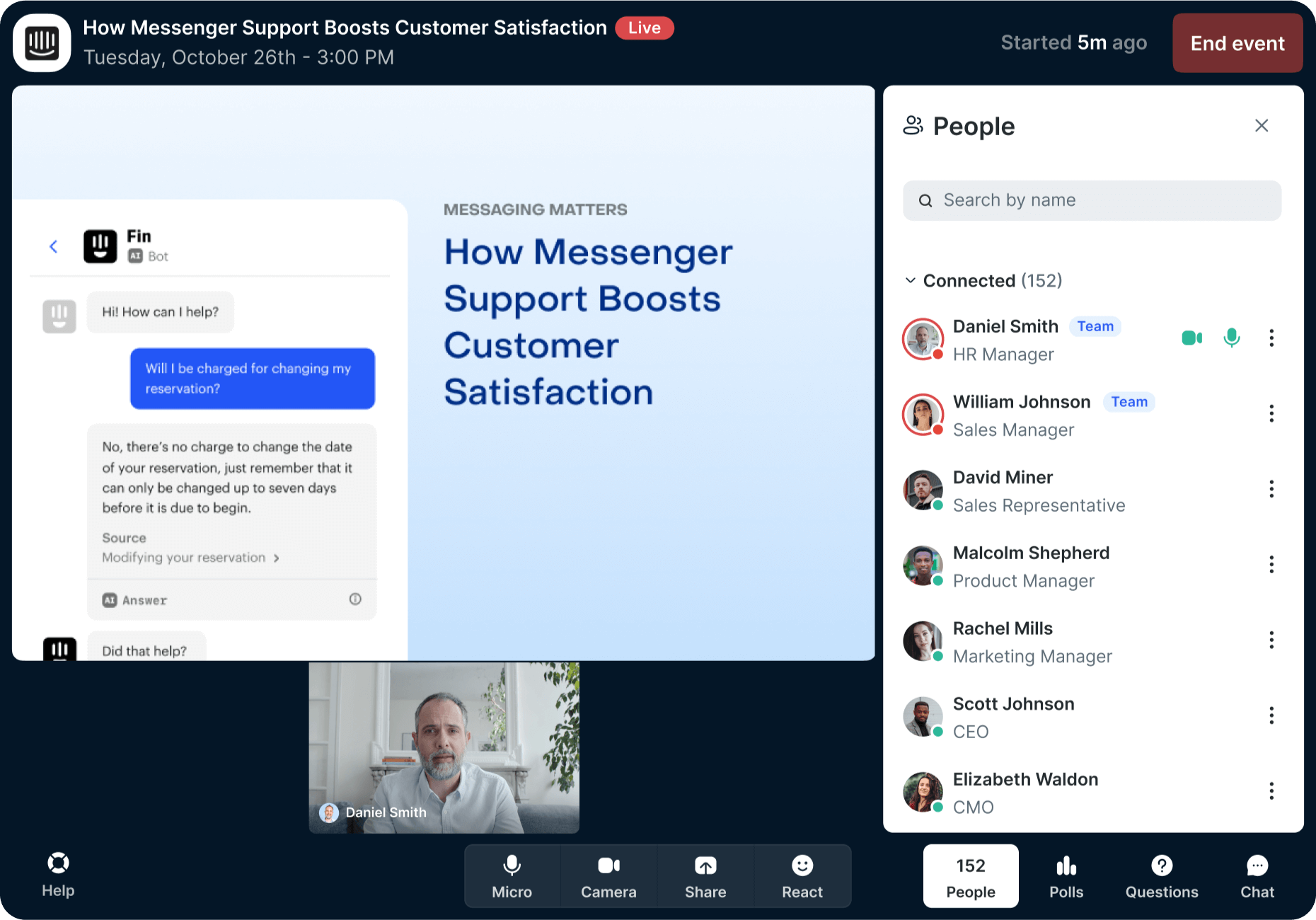The image size is (1316, 920).
Task: Disable Daniel Smith's green camera icon
Action: tap(1191, 338)
